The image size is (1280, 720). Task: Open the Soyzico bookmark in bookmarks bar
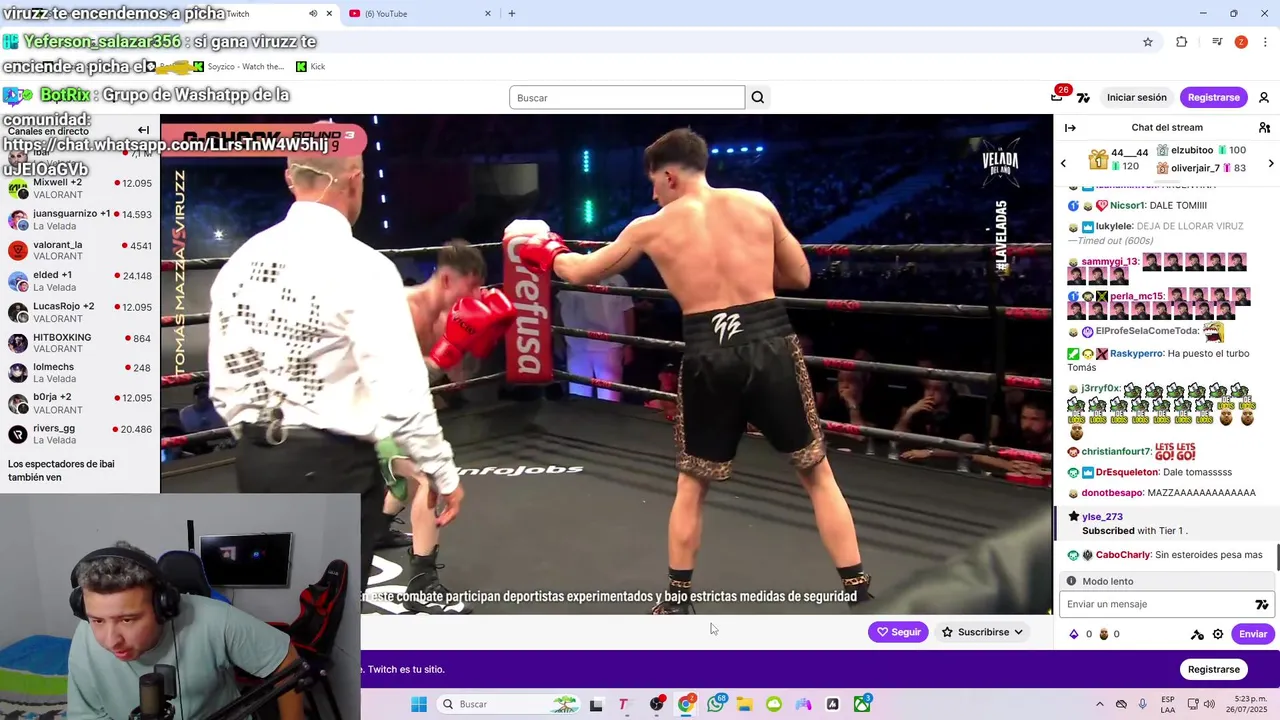239,66
